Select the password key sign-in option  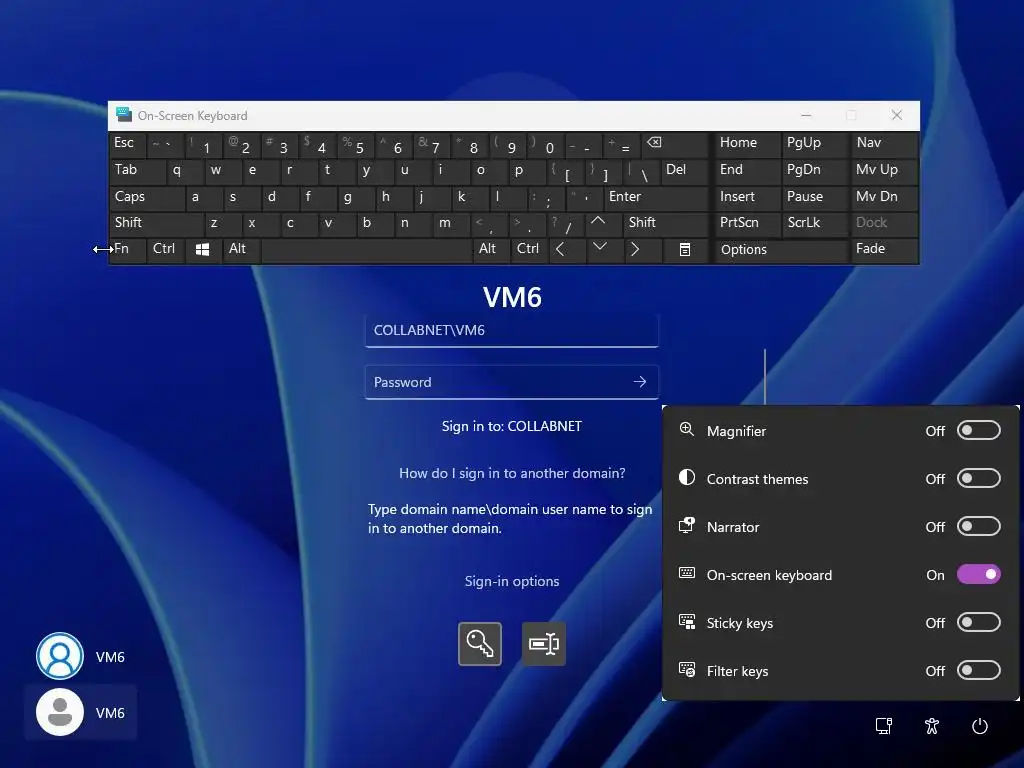click(480, 644)
